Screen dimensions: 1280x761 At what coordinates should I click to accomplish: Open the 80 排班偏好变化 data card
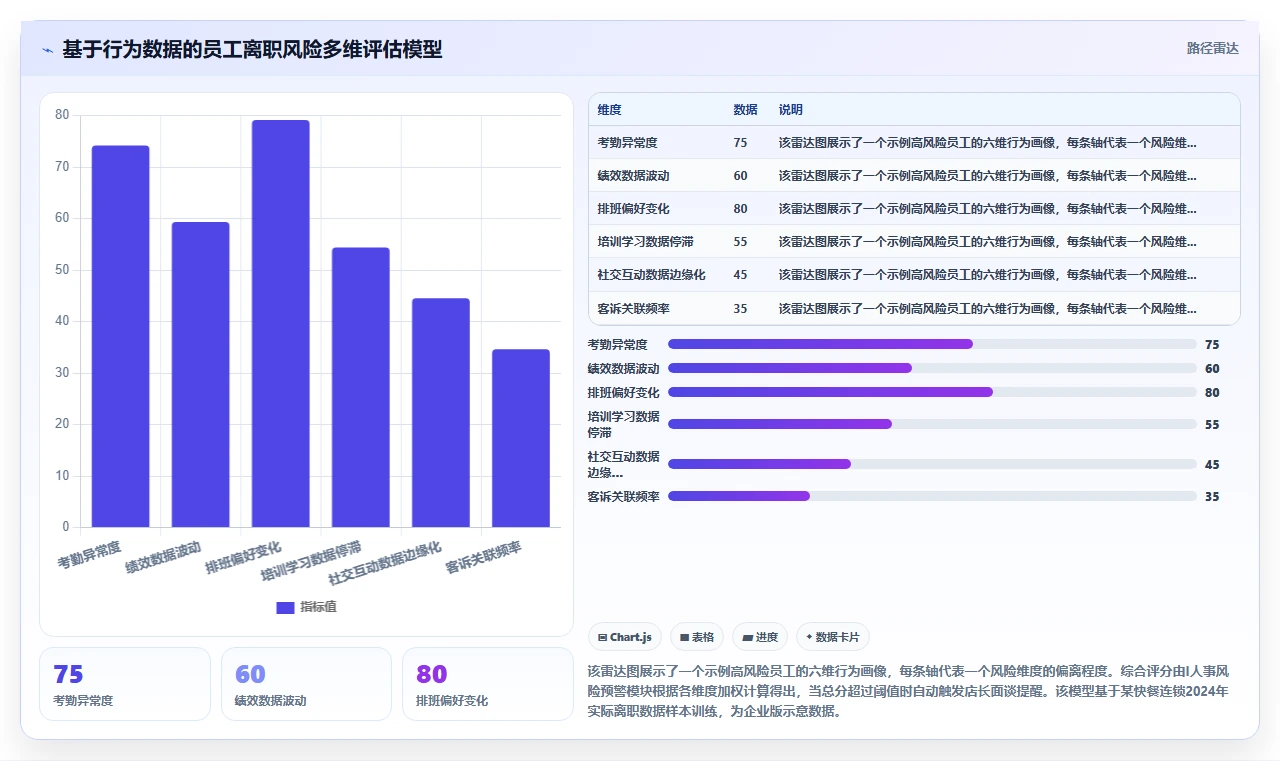(x=487, y=684)
